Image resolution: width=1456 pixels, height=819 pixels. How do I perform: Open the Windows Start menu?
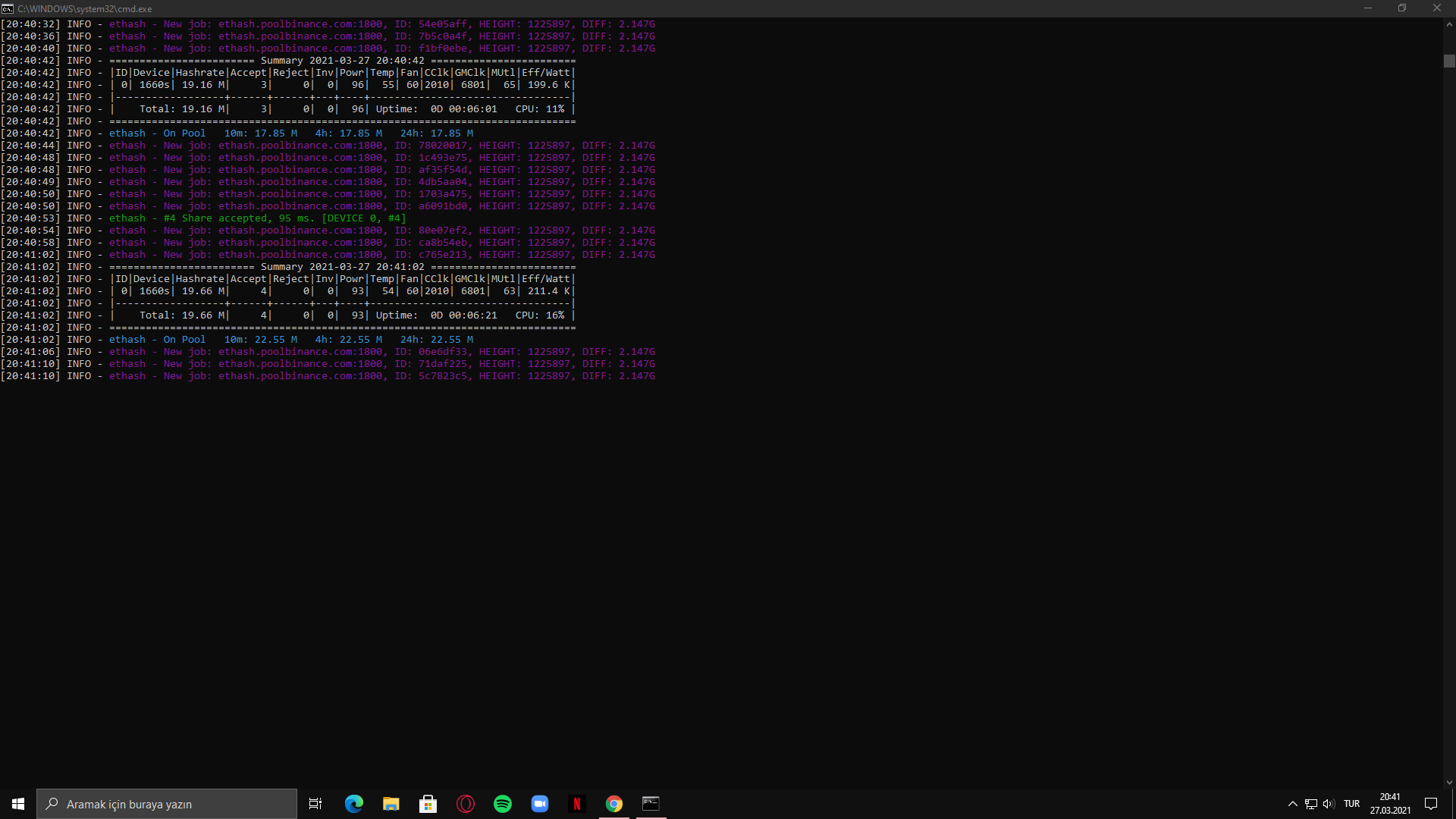18,804
